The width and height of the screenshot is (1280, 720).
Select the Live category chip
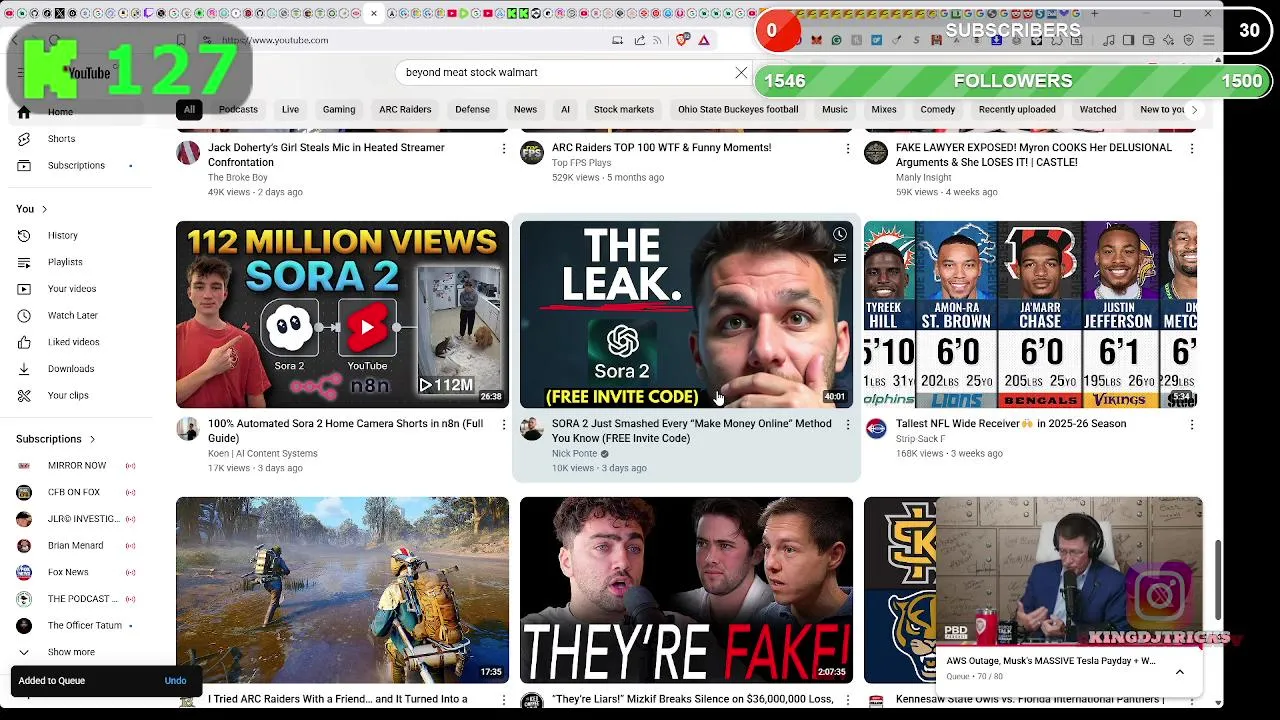(290, 110)
